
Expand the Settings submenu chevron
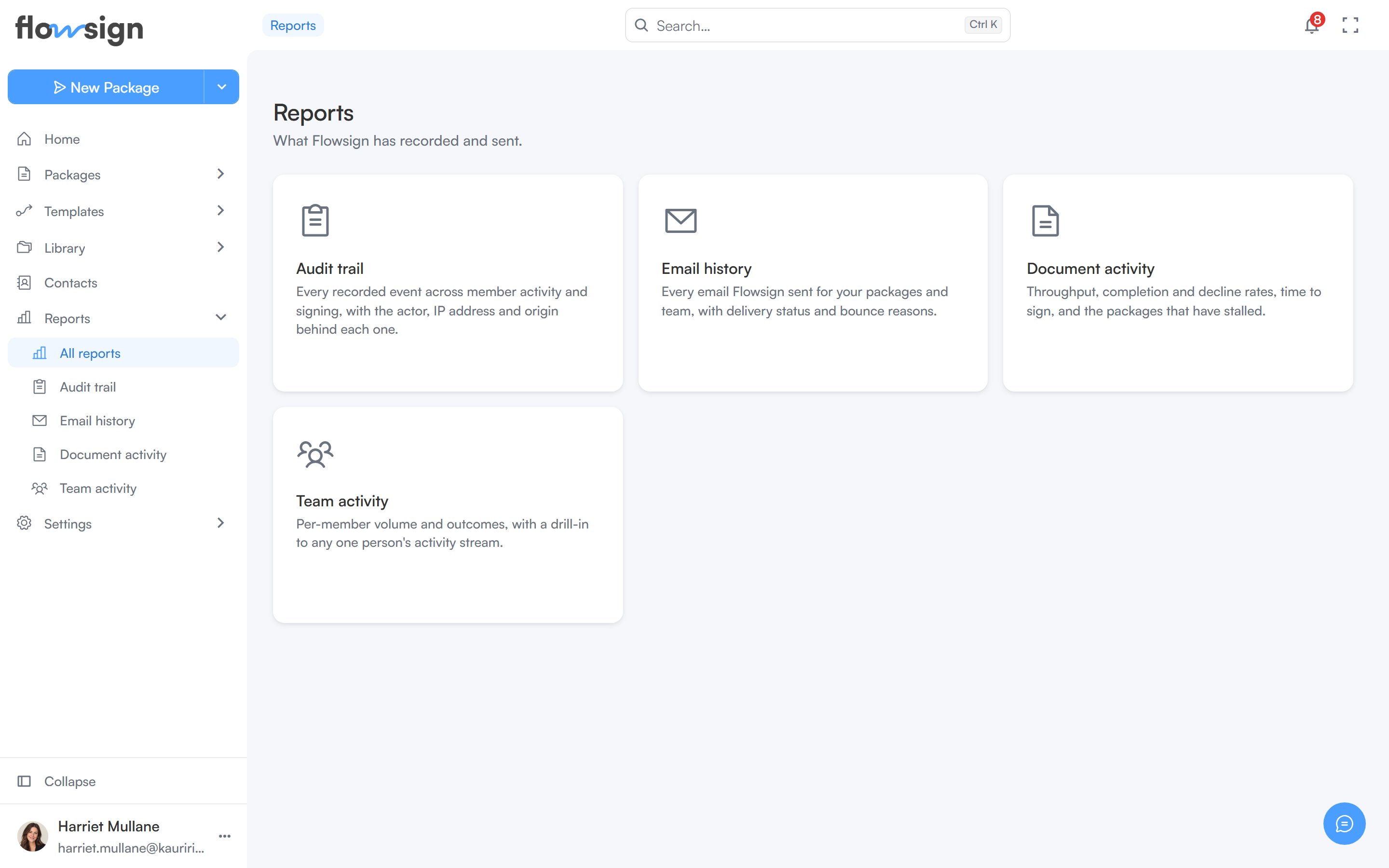click(x=220, y=522)
